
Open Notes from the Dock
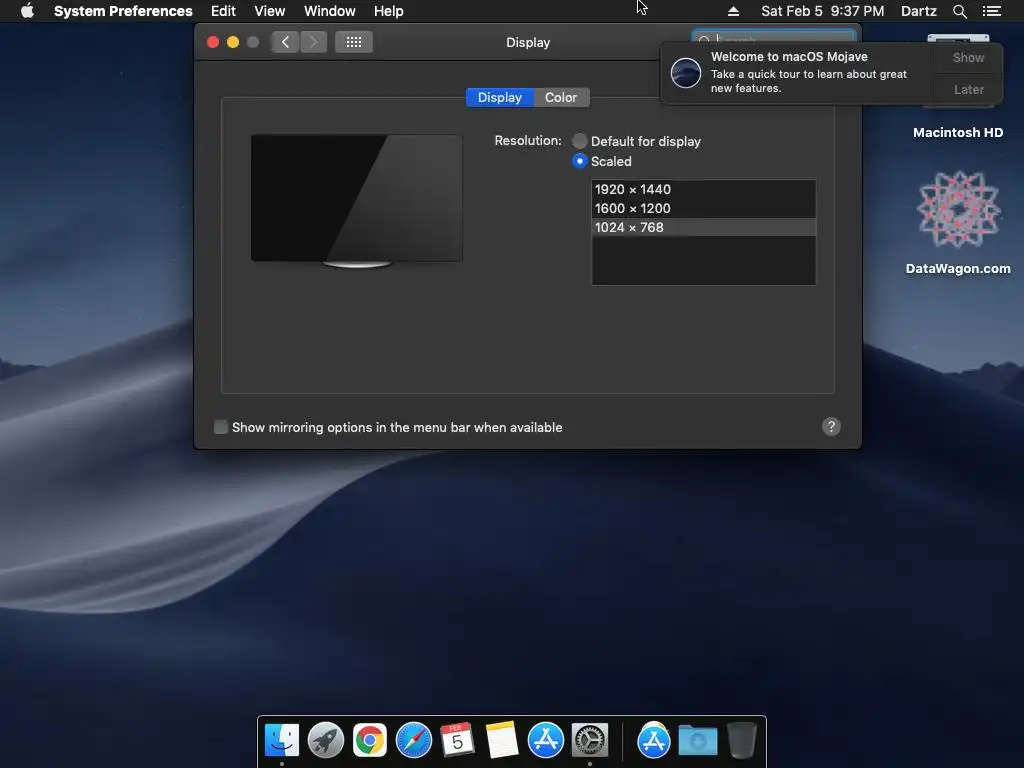502,741
